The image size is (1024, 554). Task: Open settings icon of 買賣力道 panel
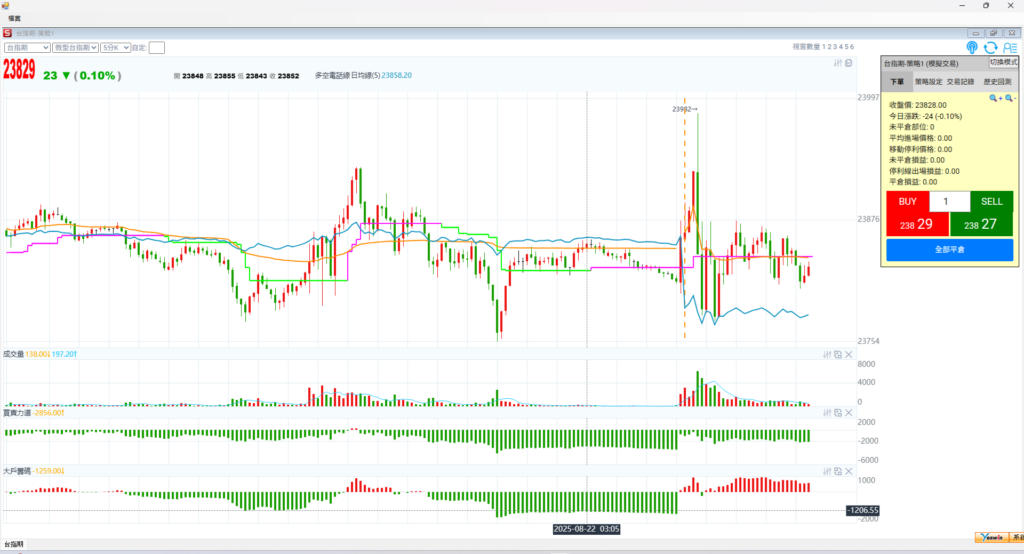(827, 412)
